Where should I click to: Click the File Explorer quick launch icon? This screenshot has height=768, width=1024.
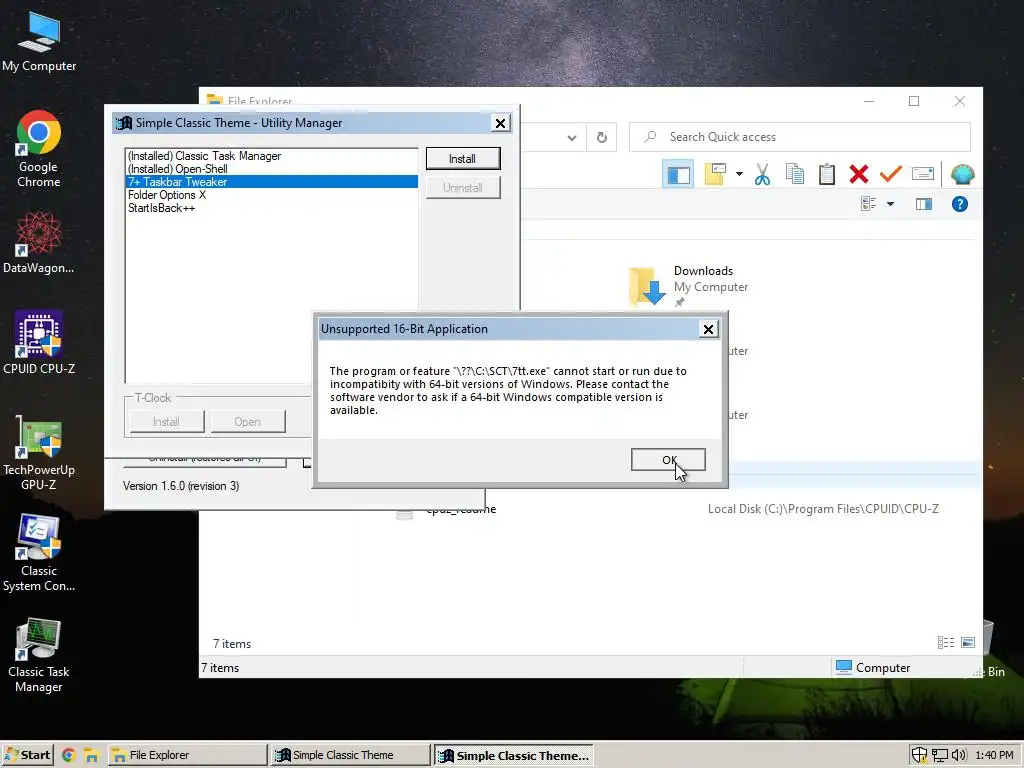[91, 756]
